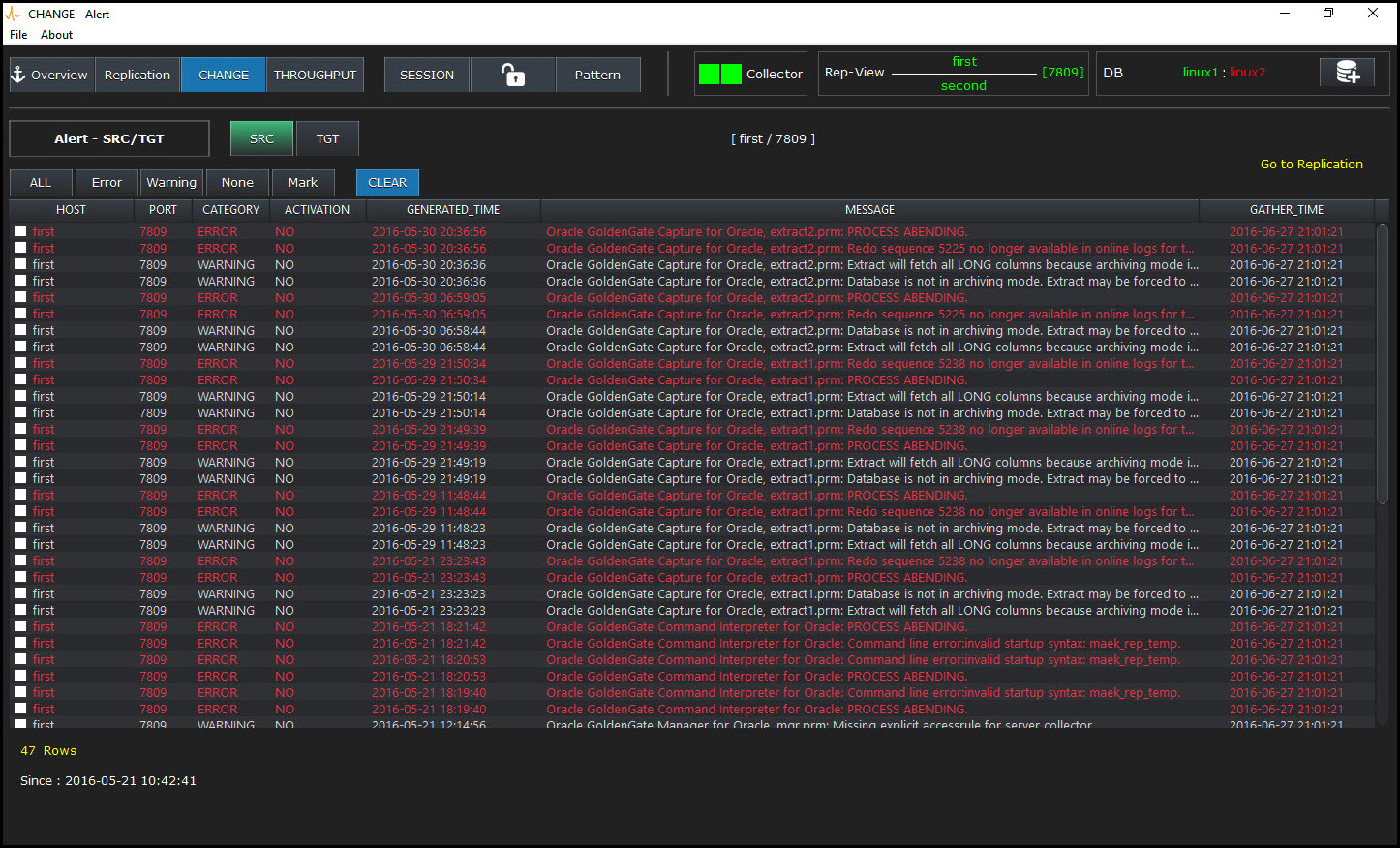The height and width of the screenshot is (848, 1400).
Task: Follow the Go to Replication link
Action: [x=1311, y=164]
